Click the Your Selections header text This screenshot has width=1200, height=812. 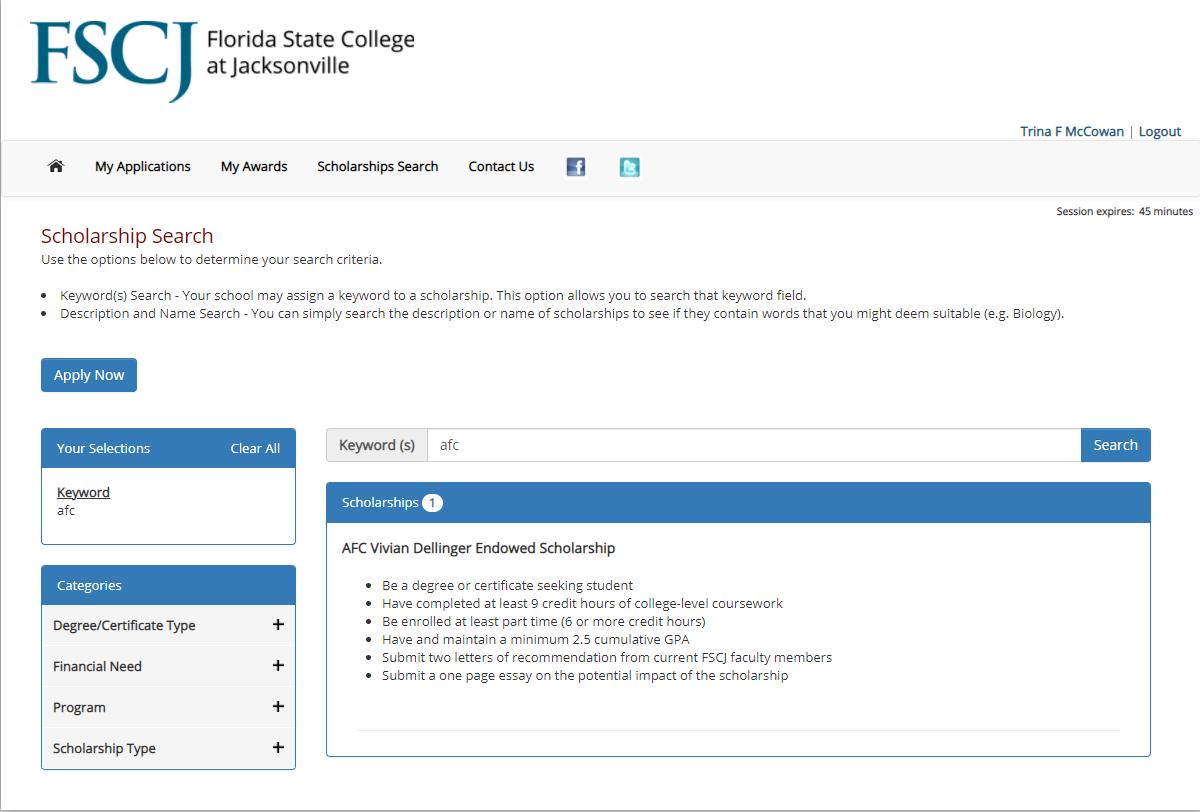click(103, 448)
